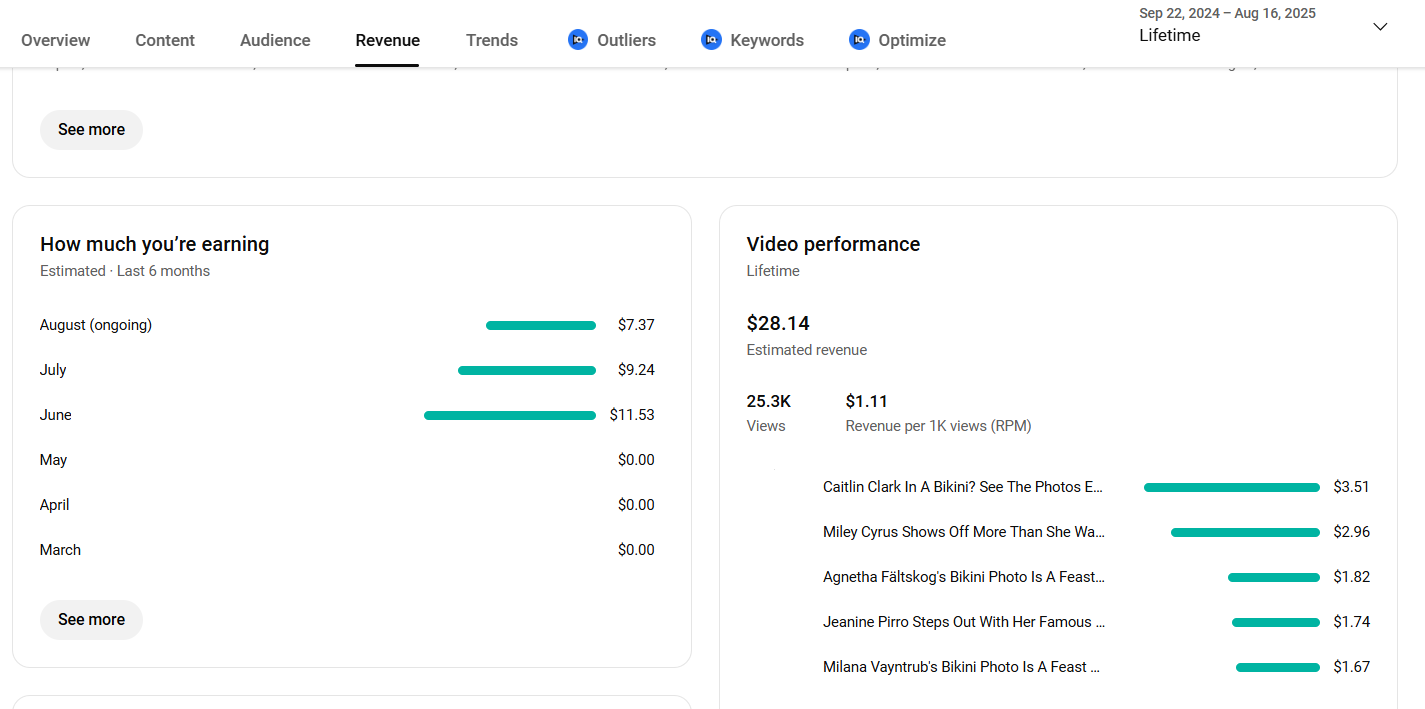Select the Trends tab
Screen dimensions: 1425x709
(492, 40)
